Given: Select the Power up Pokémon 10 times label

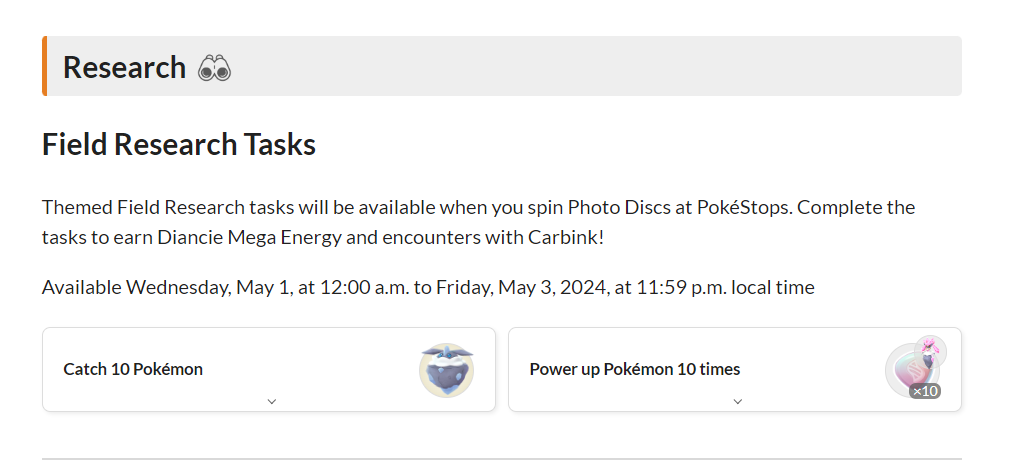Looking at the screenshot, I should (635, 369).
